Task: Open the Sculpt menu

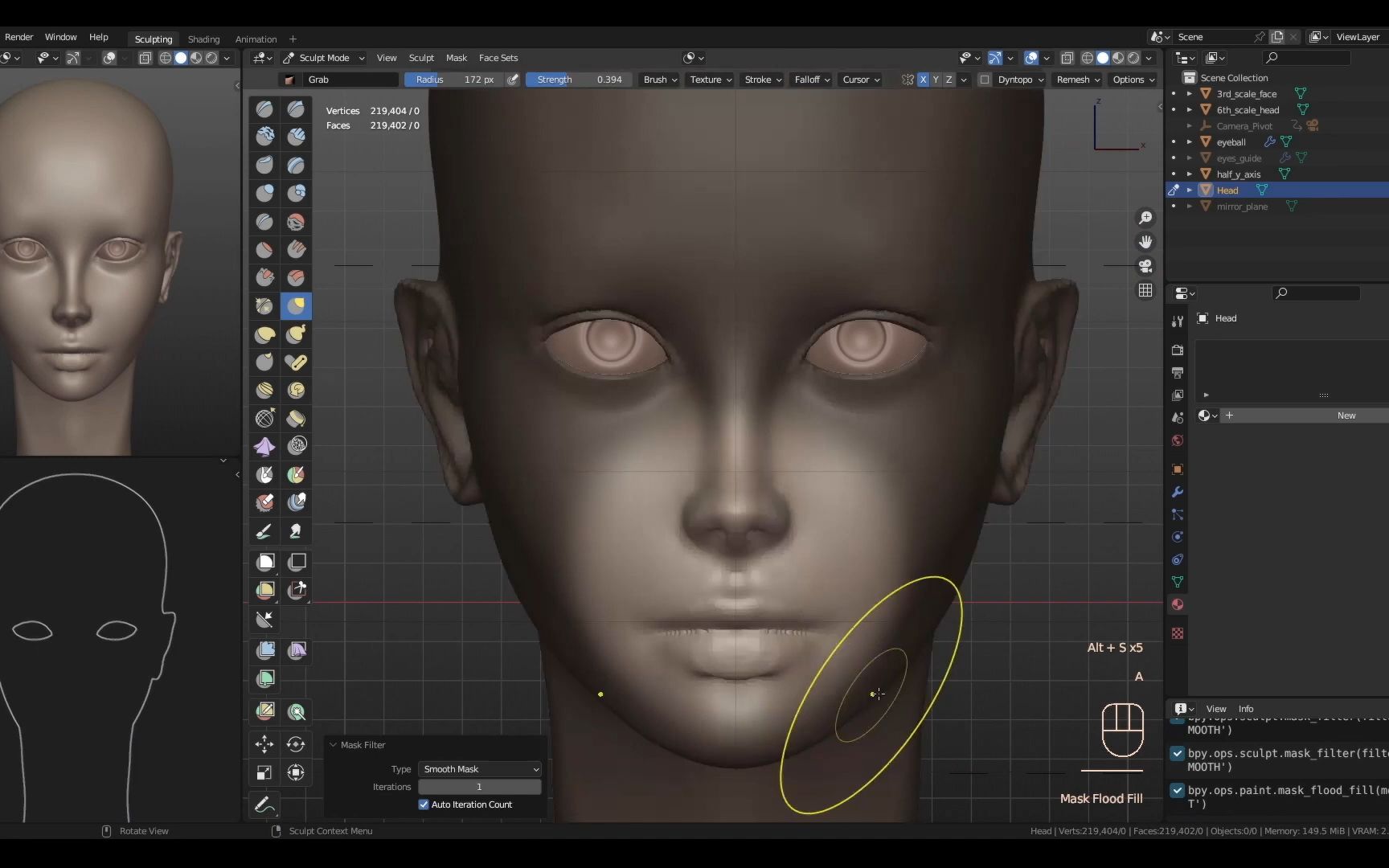Action: click(x=421, y=58)
